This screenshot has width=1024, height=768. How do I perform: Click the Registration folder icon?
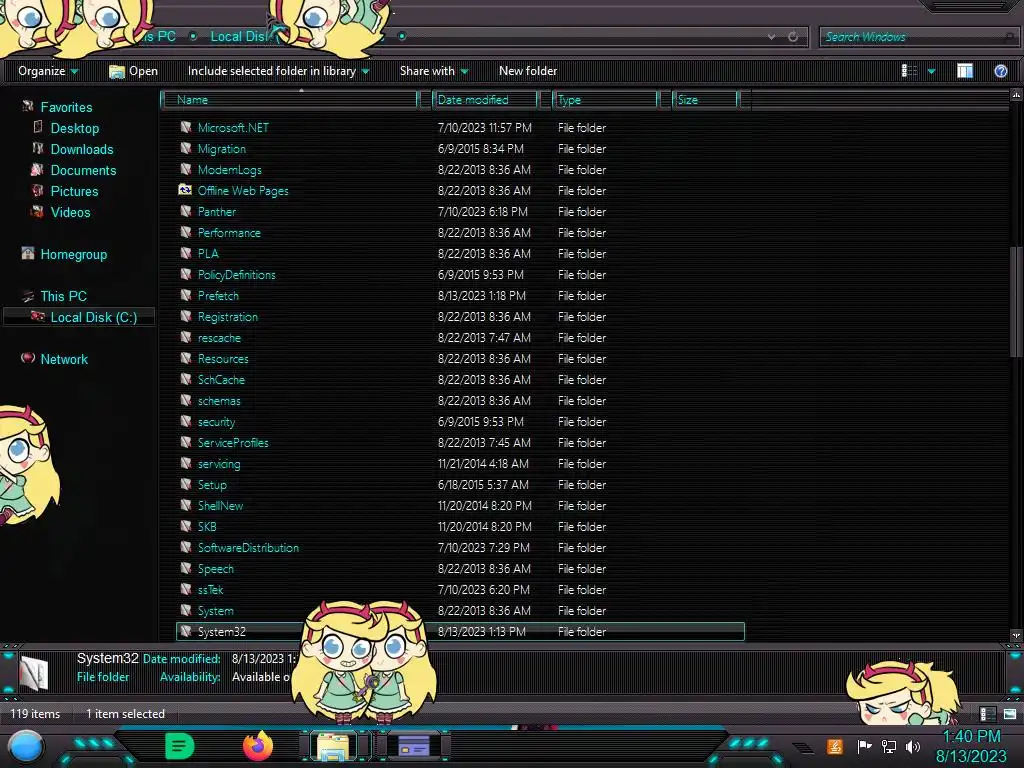coord(186,316)
